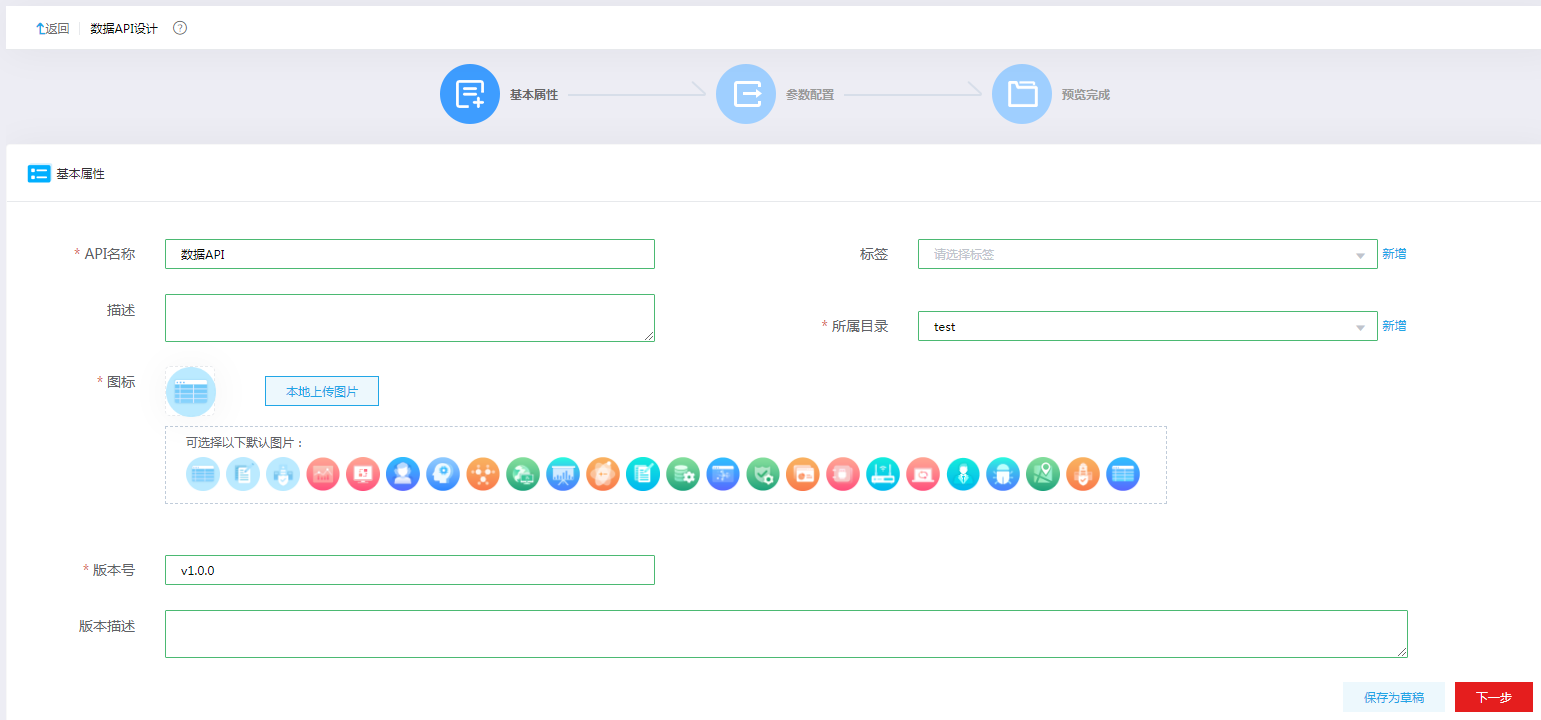Screen dimensions: 1541x720
Task: Select the dark blue table icon
Action: pos(1123,474)
